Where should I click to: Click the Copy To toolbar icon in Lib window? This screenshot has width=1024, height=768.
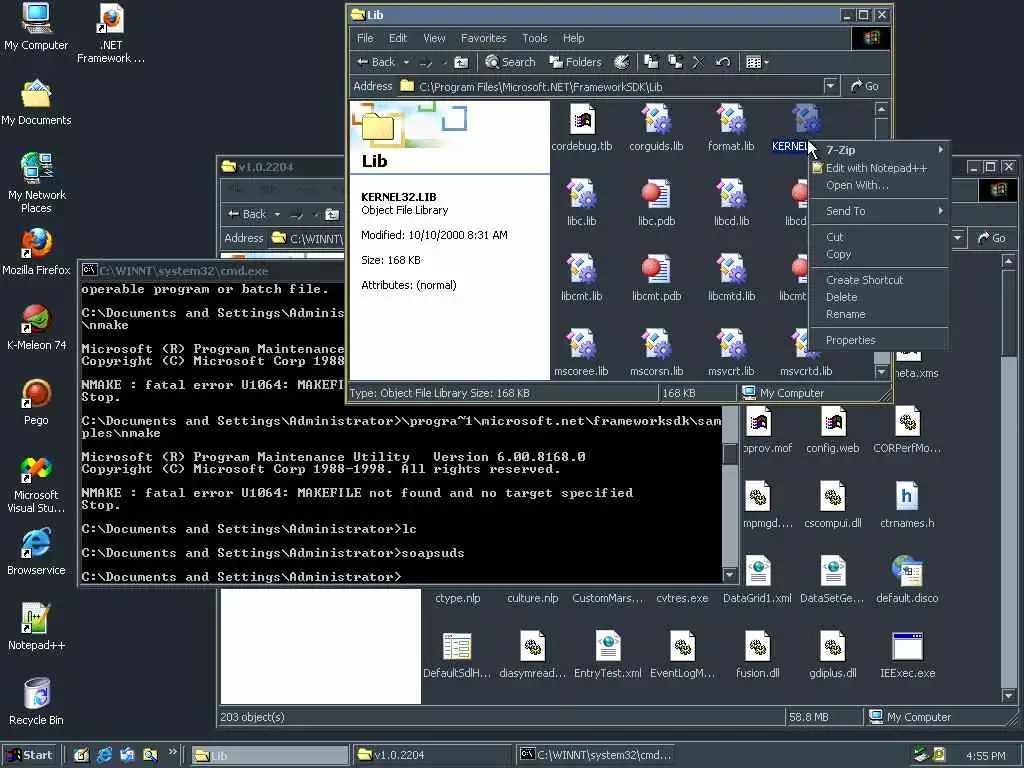(675, 62)
